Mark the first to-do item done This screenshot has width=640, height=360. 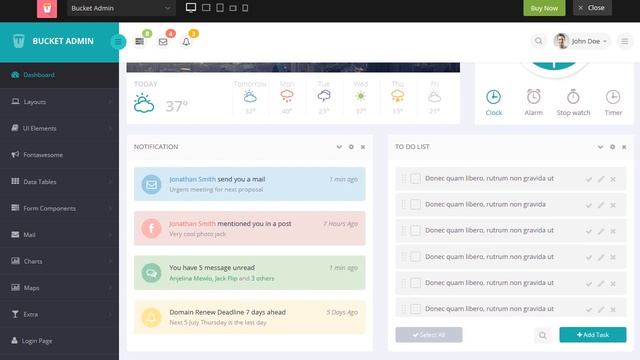tap(589, 179)
